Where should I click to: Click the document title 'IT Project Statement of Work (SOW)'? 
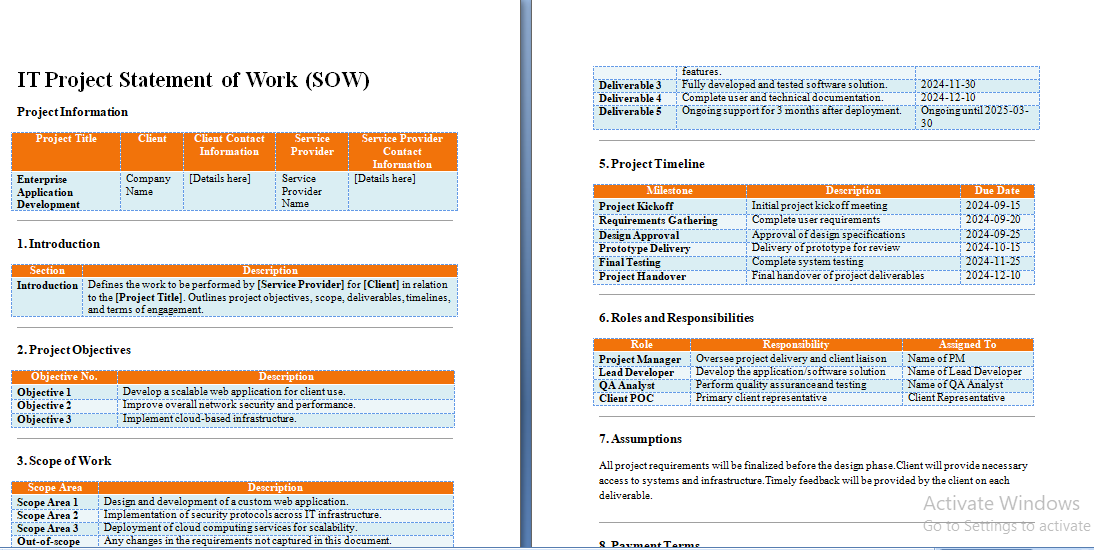click(193, 80)
